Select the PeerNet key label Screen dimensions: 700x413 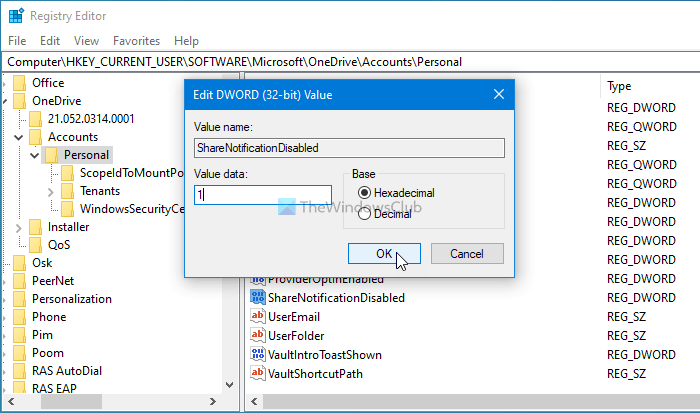click(x=53, y=281)
